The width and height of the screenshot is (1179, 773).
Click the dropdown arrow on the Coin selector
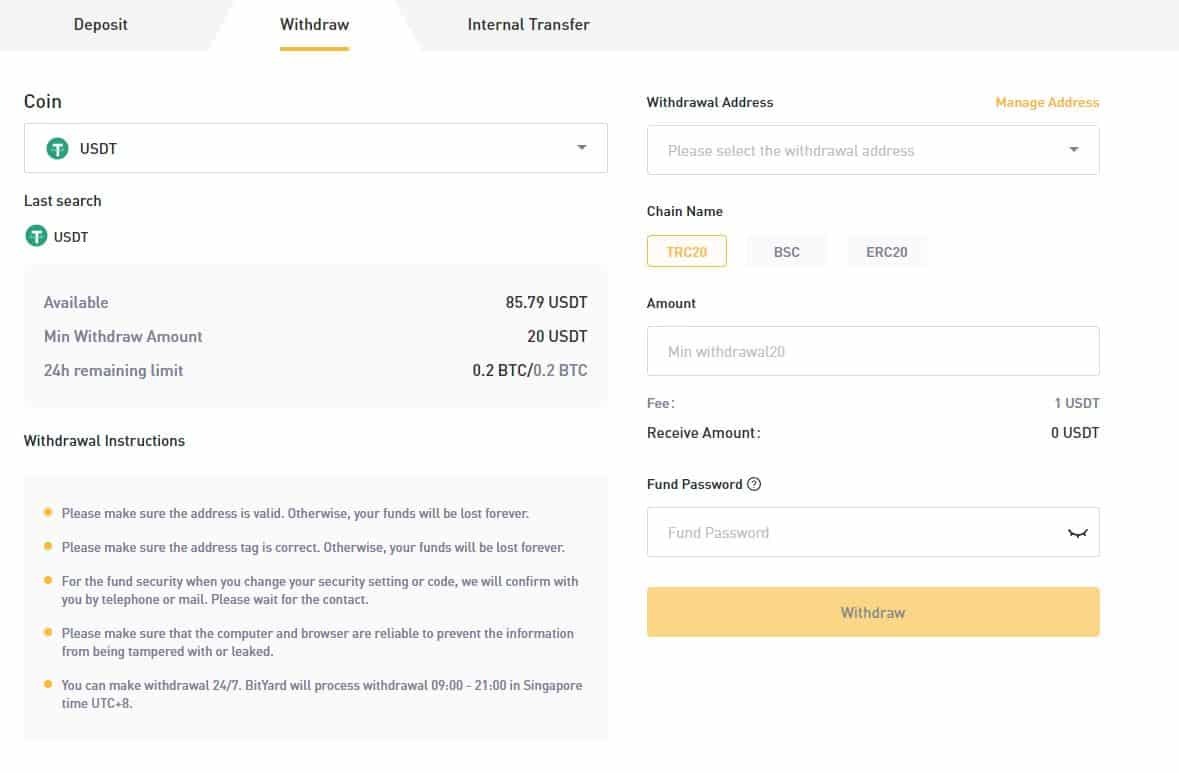click(581, 148)
